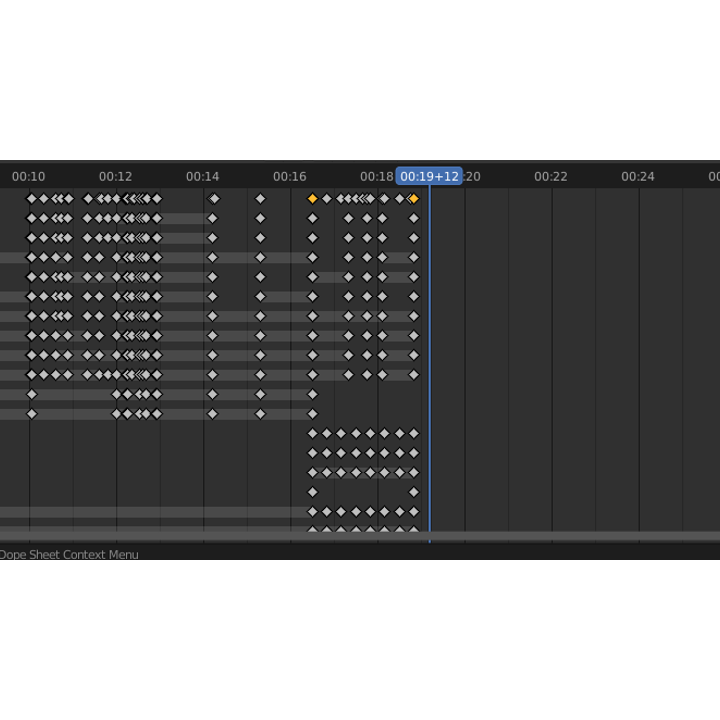
Task: Select the leftmost keyframe in the top row
Action: (32, 199)
